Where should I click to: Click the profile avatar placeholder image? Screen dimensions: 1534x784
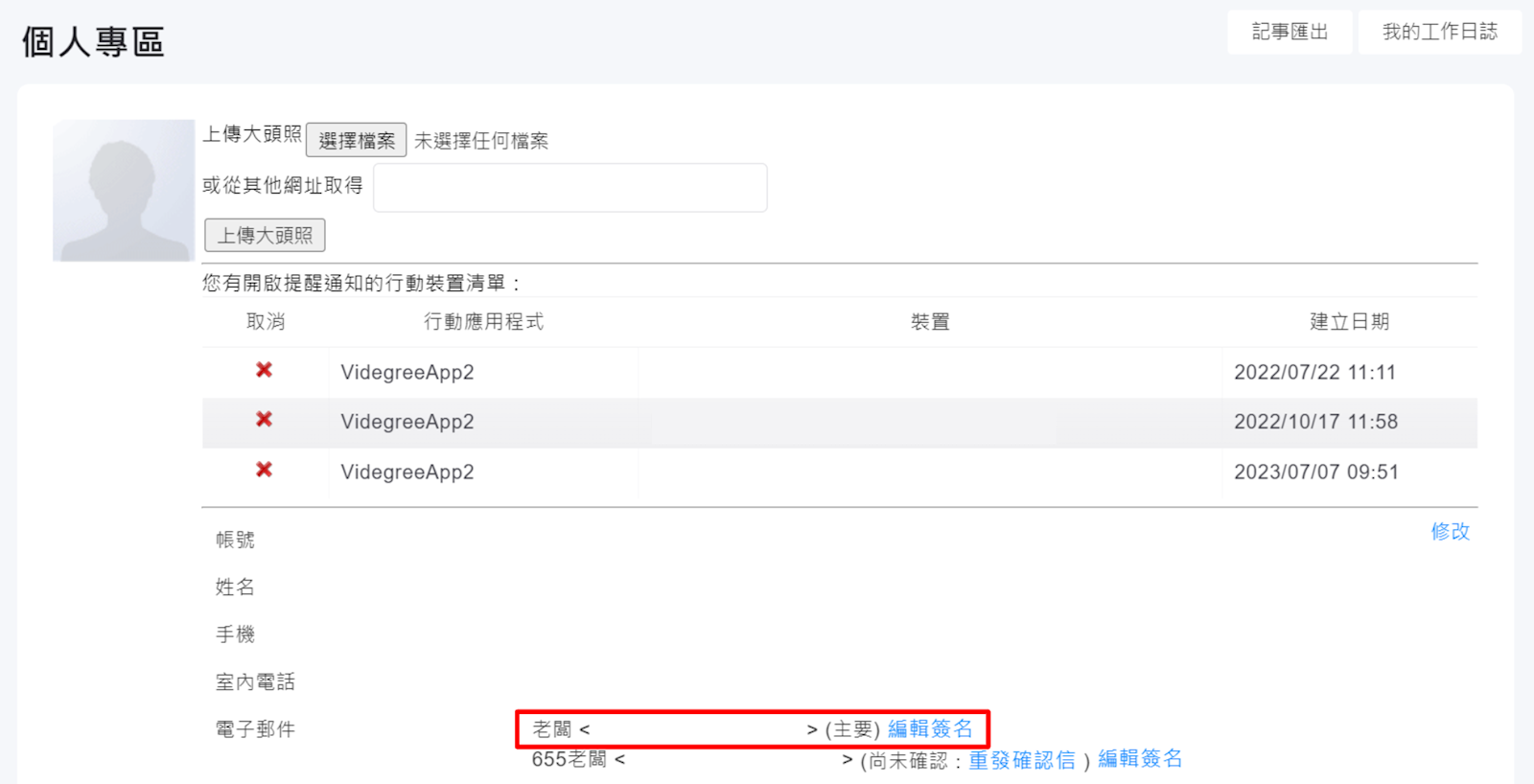pyautogui.click(x=124, y=191)
